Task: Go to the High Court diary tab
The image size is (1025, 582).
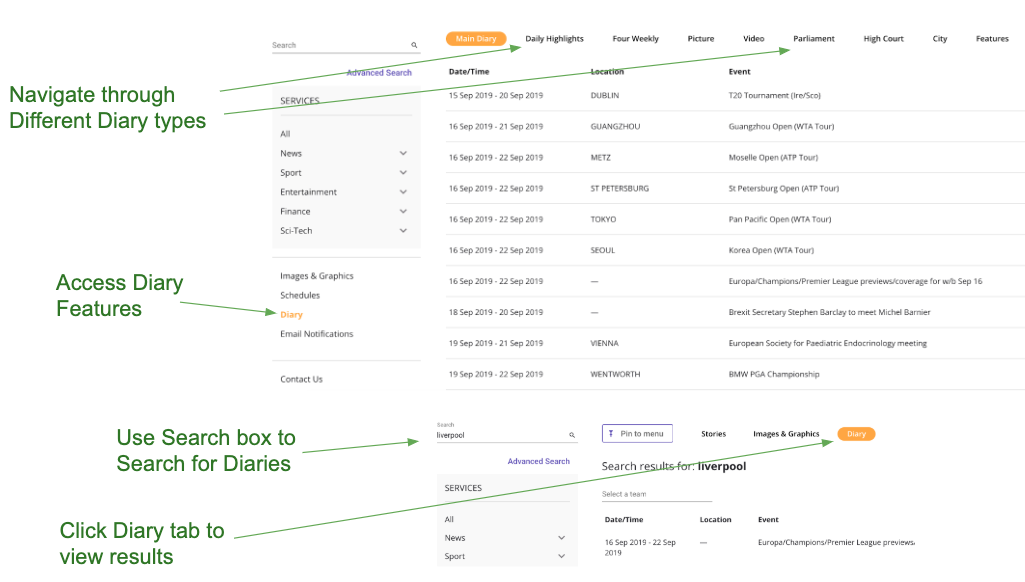Action: pos(883,39)
